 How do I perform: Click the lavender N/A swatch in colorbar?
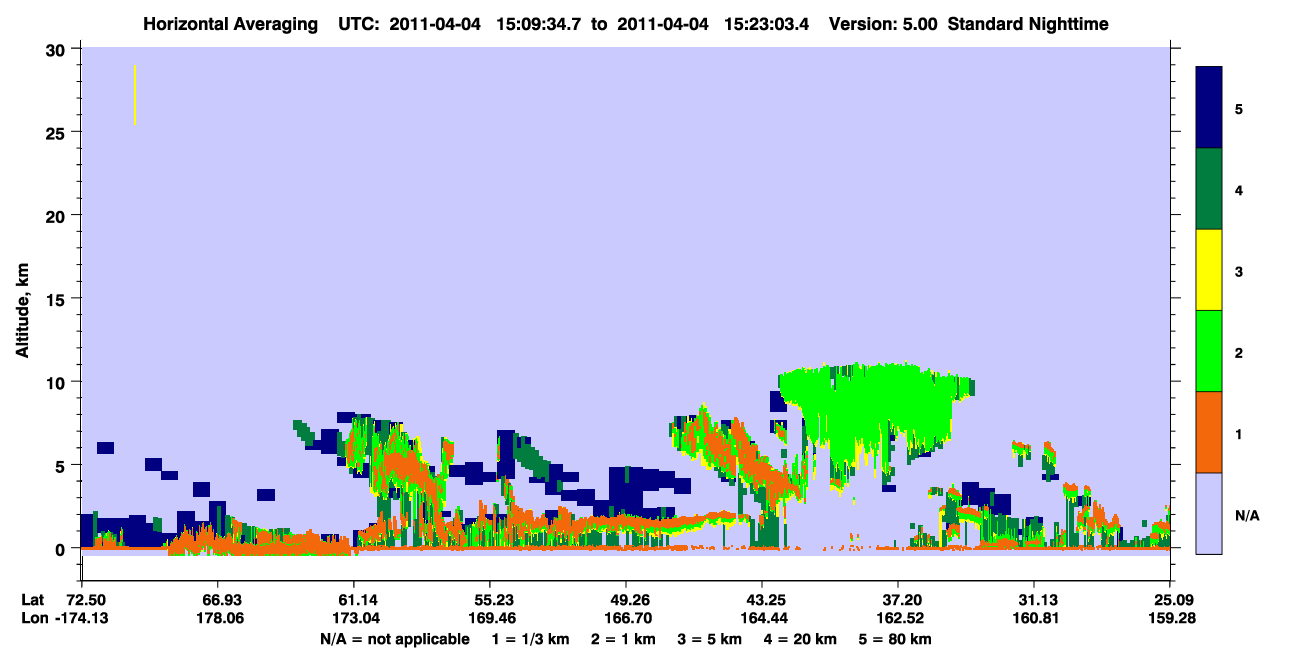pos(1210,512)
